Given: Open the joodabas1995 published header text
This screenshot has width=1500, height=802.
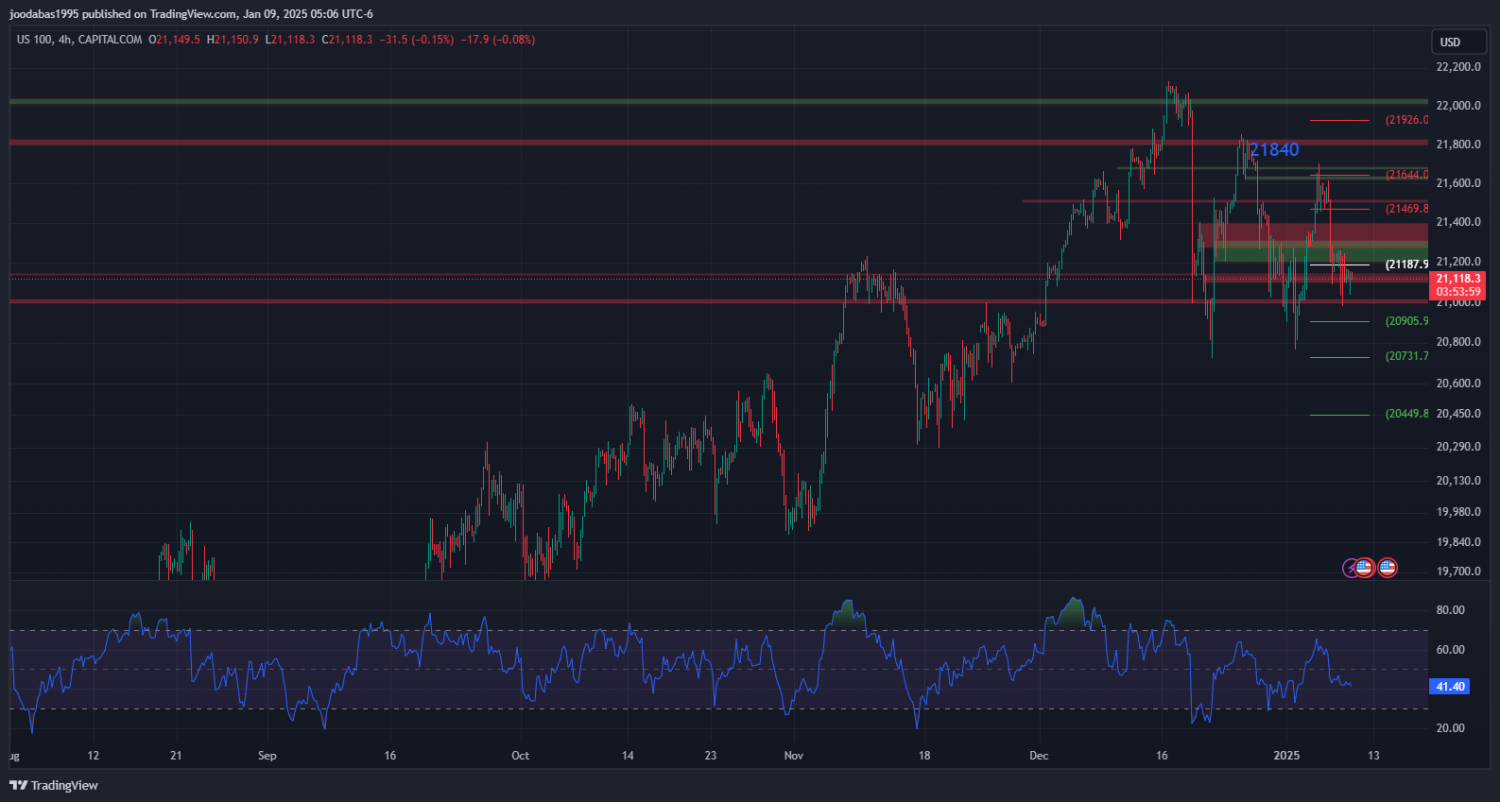Looking at the screenshot, I should [x=191, y=13].
